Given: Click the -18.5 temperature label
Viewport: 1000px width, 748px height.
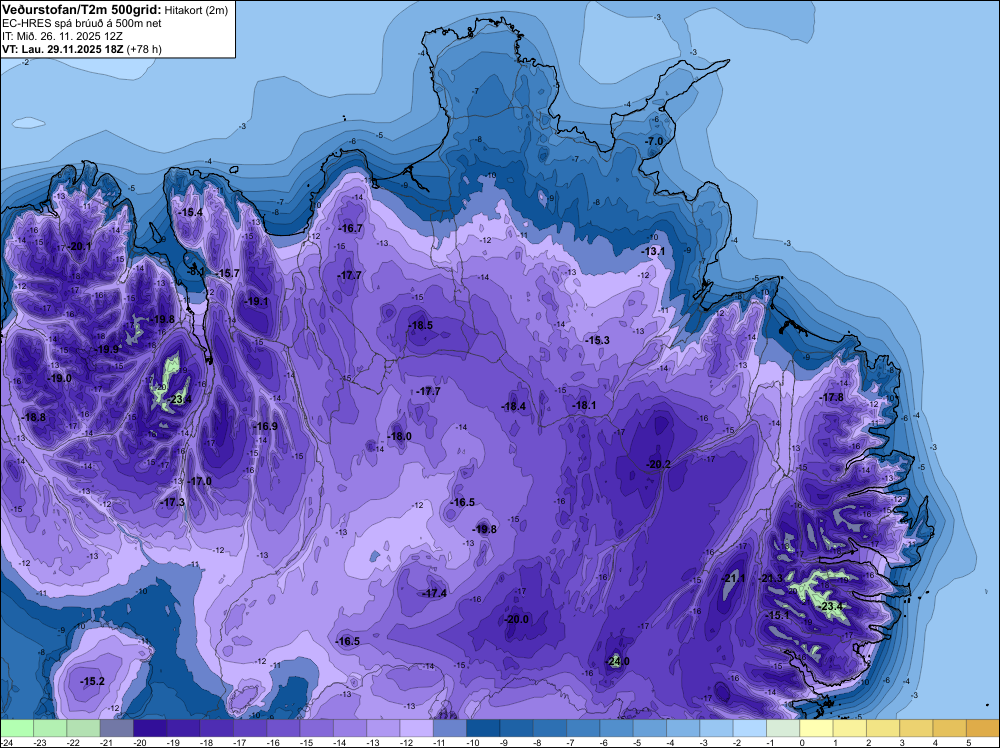Looking at the screenshot, I should click(420, 325).
